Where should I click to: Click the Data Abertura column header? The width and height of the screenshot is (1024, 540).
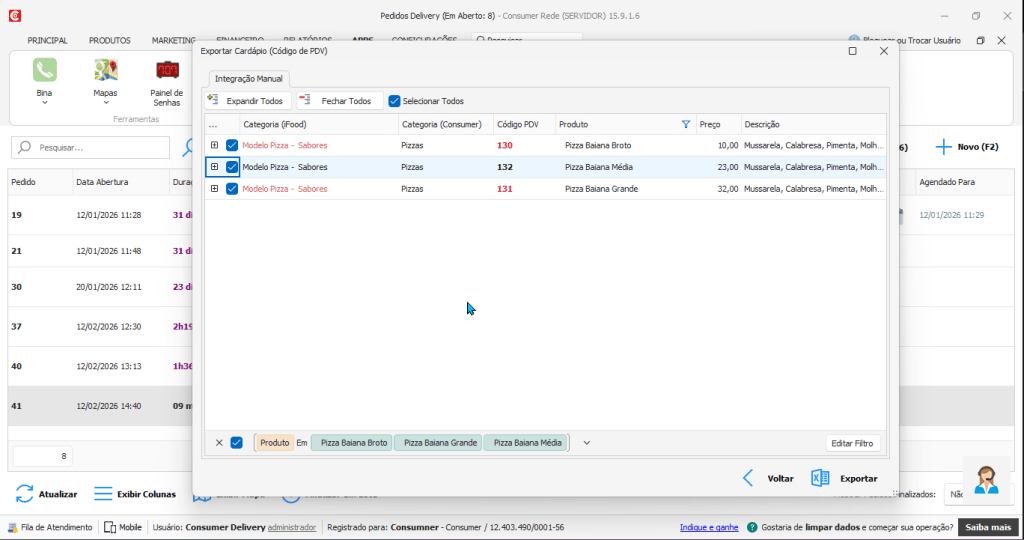click(121, 182)
